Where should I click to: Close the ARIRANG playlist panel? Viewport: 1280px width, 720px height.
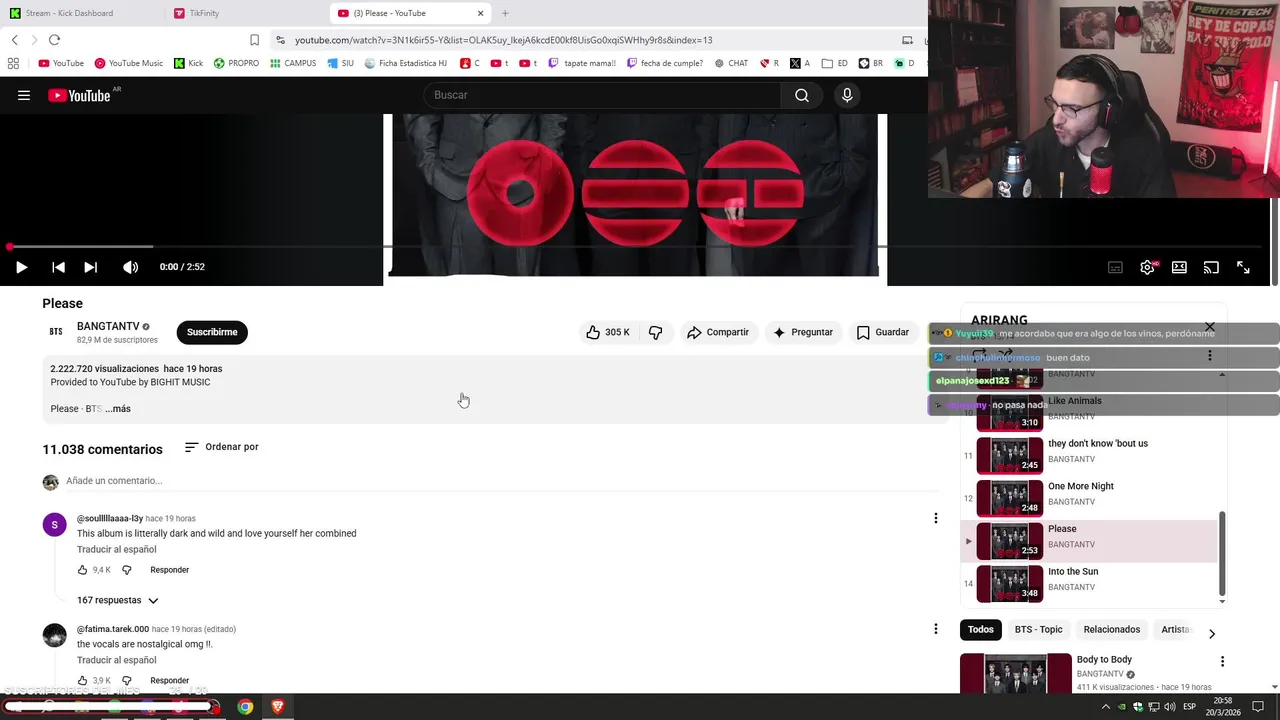1209,327
